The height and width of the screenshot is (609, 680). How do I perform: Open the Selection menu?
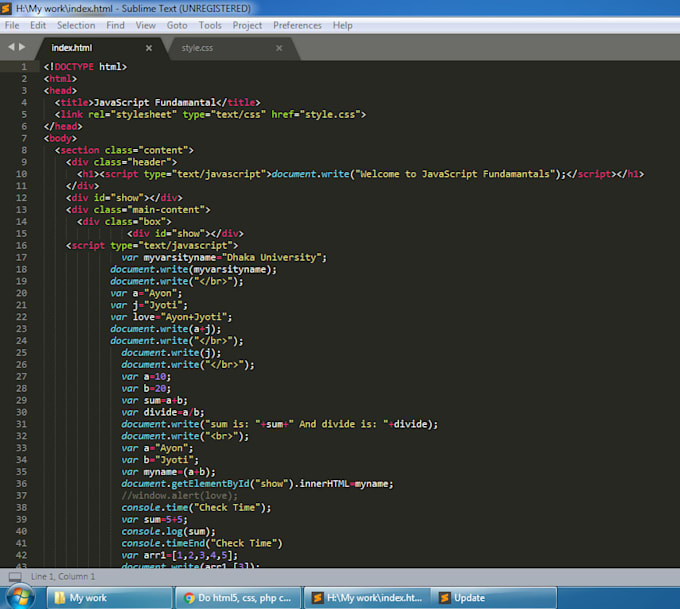point(76,26)
